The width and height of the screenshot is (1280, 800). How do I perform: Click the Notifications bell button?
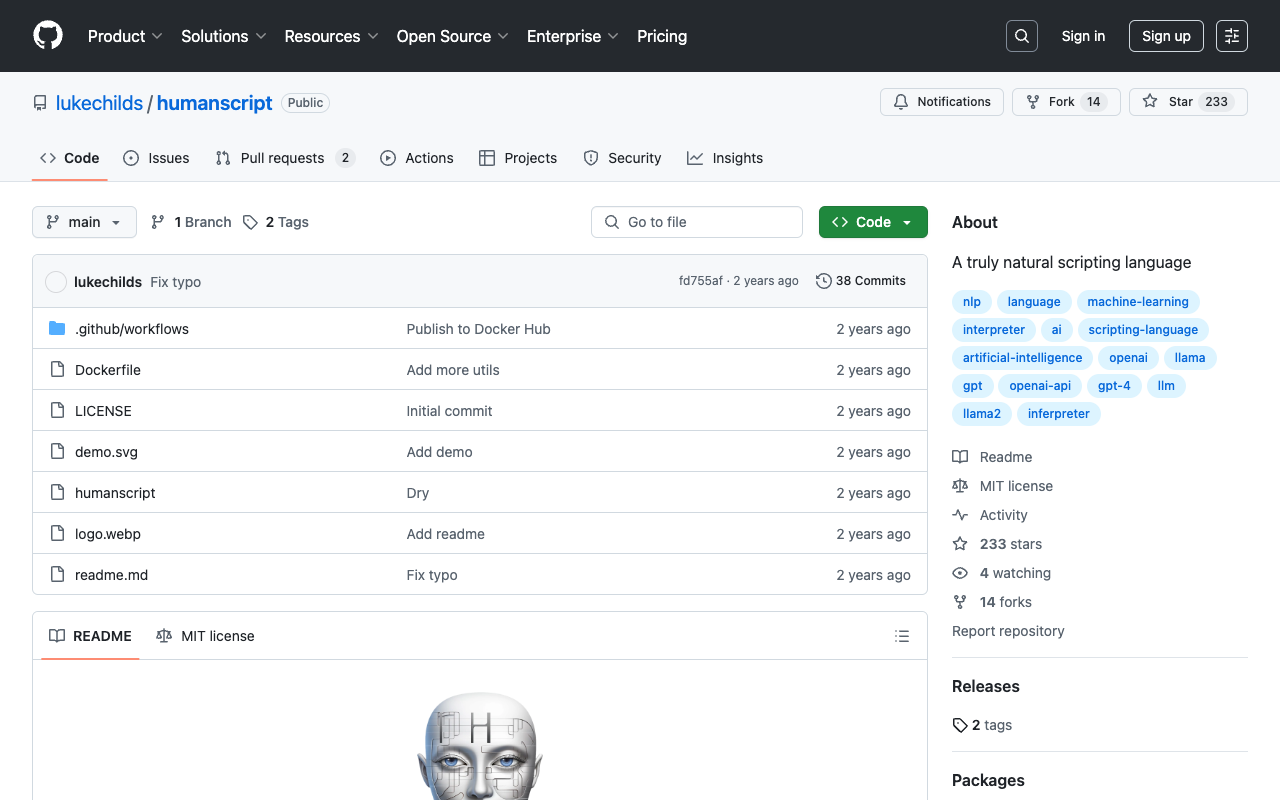coord(942,102)
